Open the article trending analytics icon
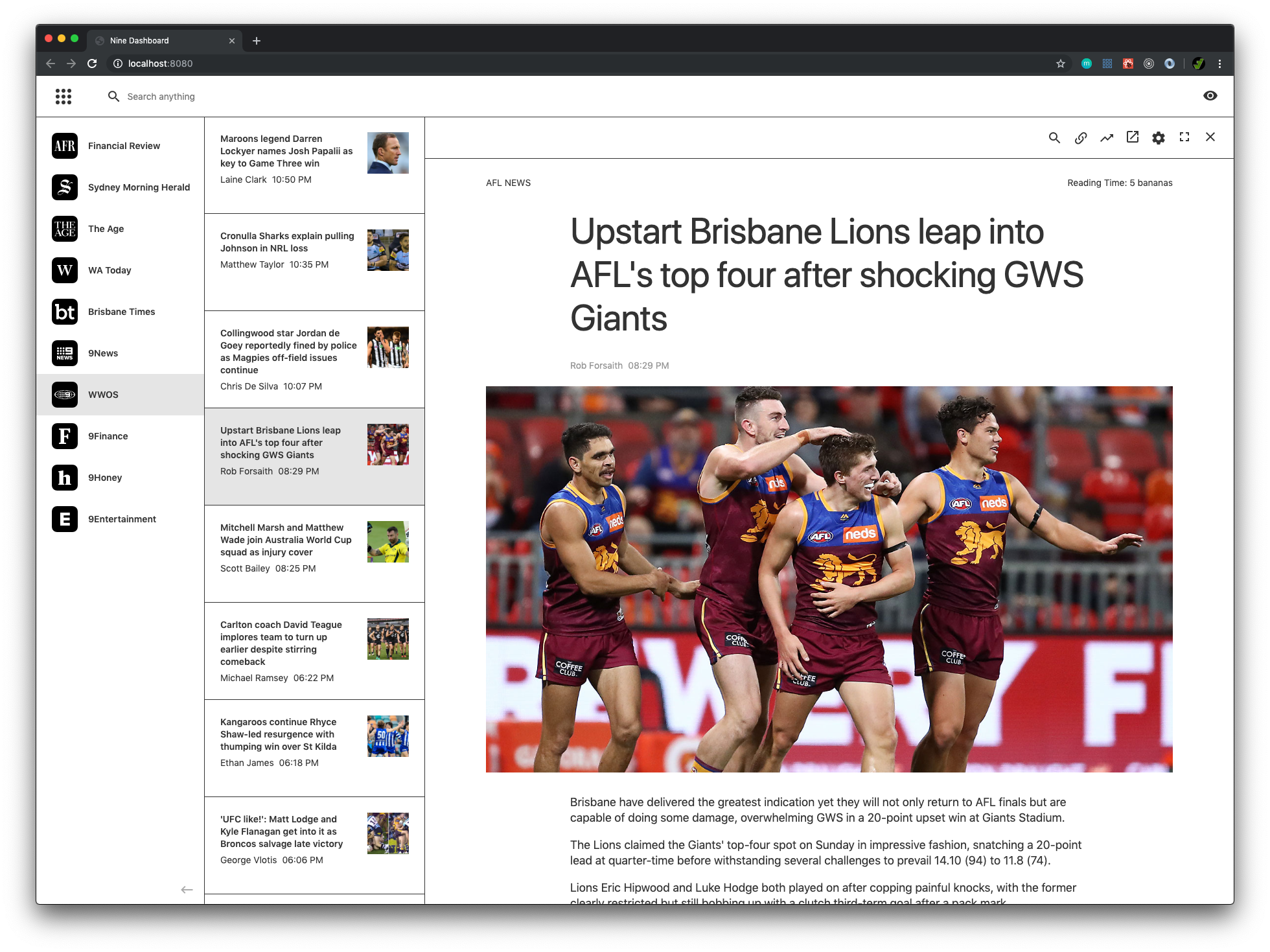The width and height of the screenshot is (1270, 952). tap(1106, 137)
